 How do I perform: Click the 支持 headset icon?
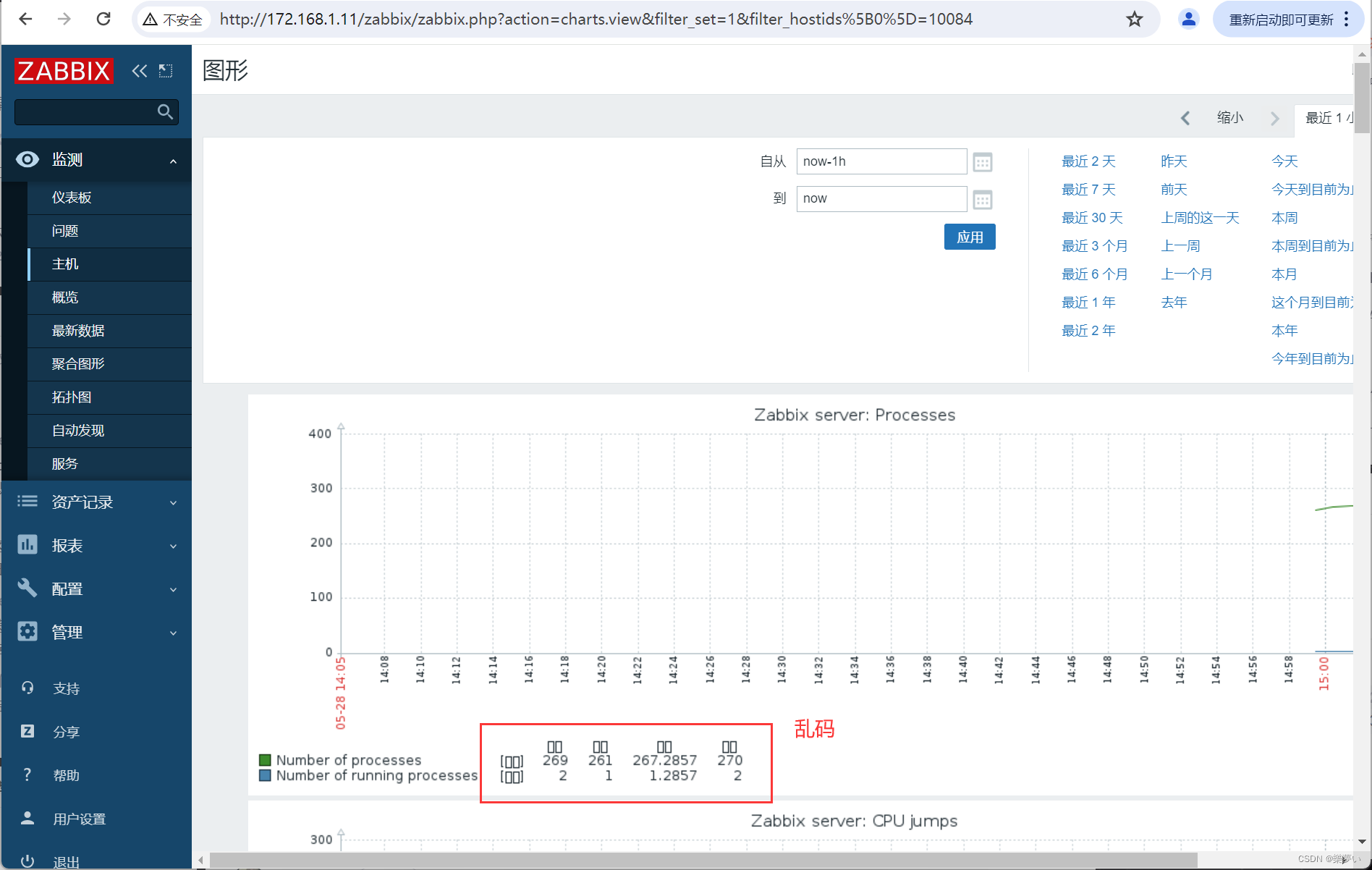(x=27, y=688)
